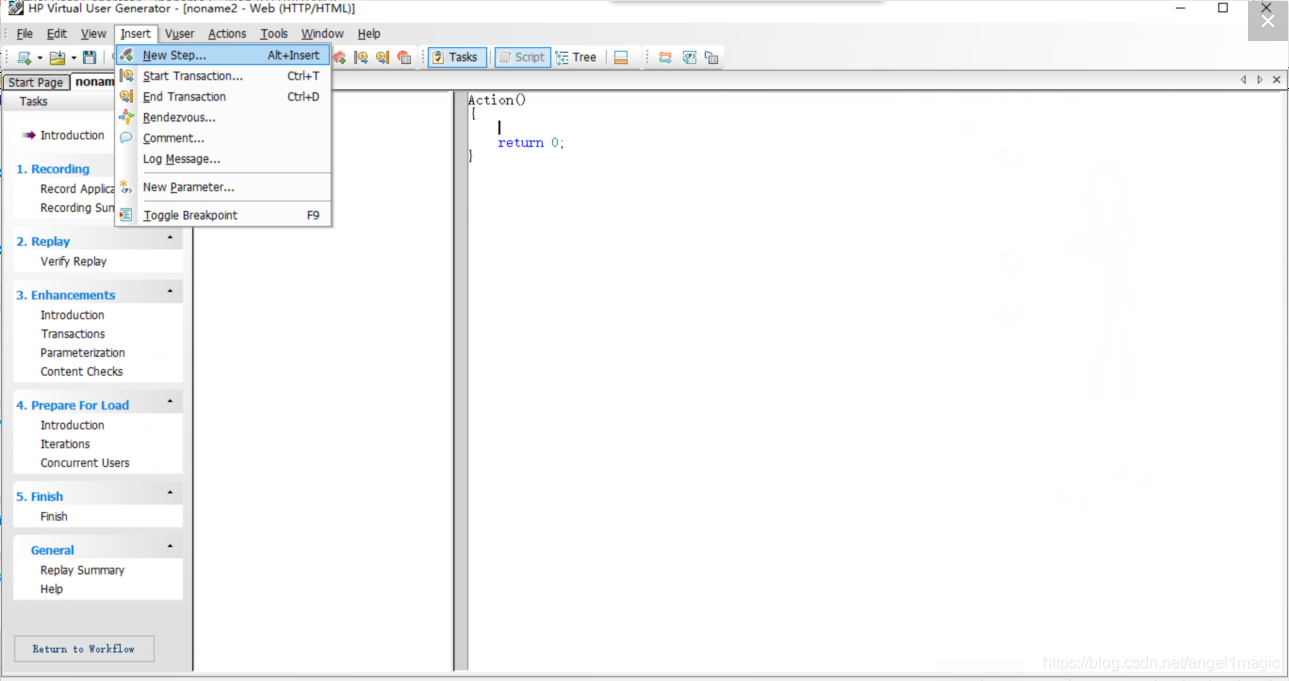
Task: Open the parameter list <P> toolbar icon
Action: pos(690,57)
